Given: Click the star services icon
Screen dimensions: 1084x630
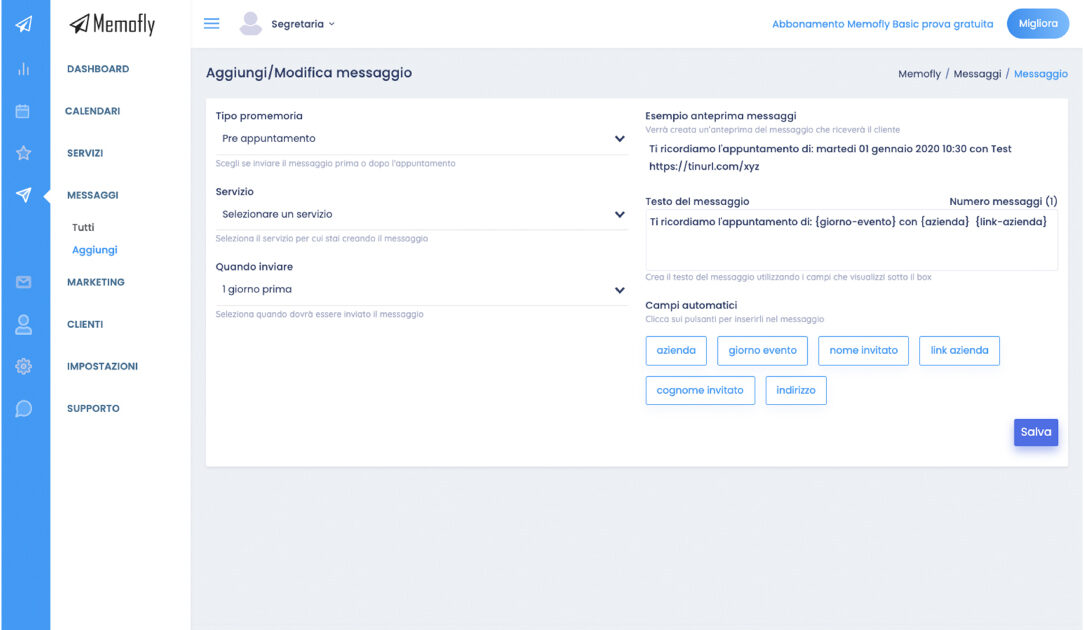Looking at the screenshot, I should (x=24, y=153).
